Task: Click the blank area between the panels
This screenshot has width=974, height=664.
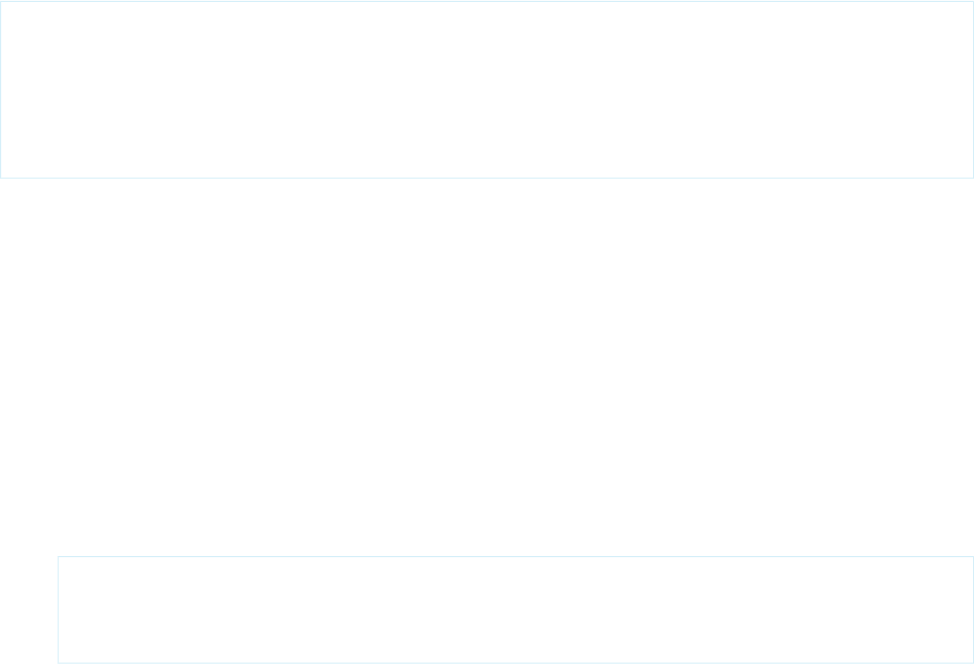Action: (487, 367)
